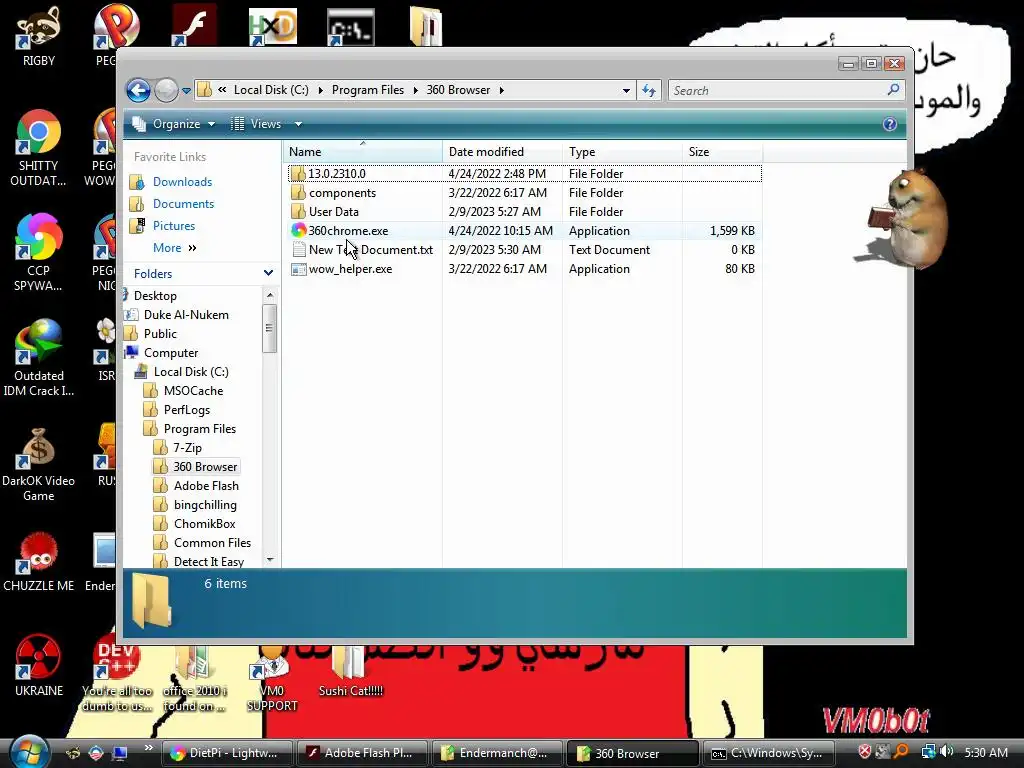Open SHITTY OUTDAT... Chrome desktop shortcut
The width and height of the screenshot is (1024, 768).
[x=39, y=149]
